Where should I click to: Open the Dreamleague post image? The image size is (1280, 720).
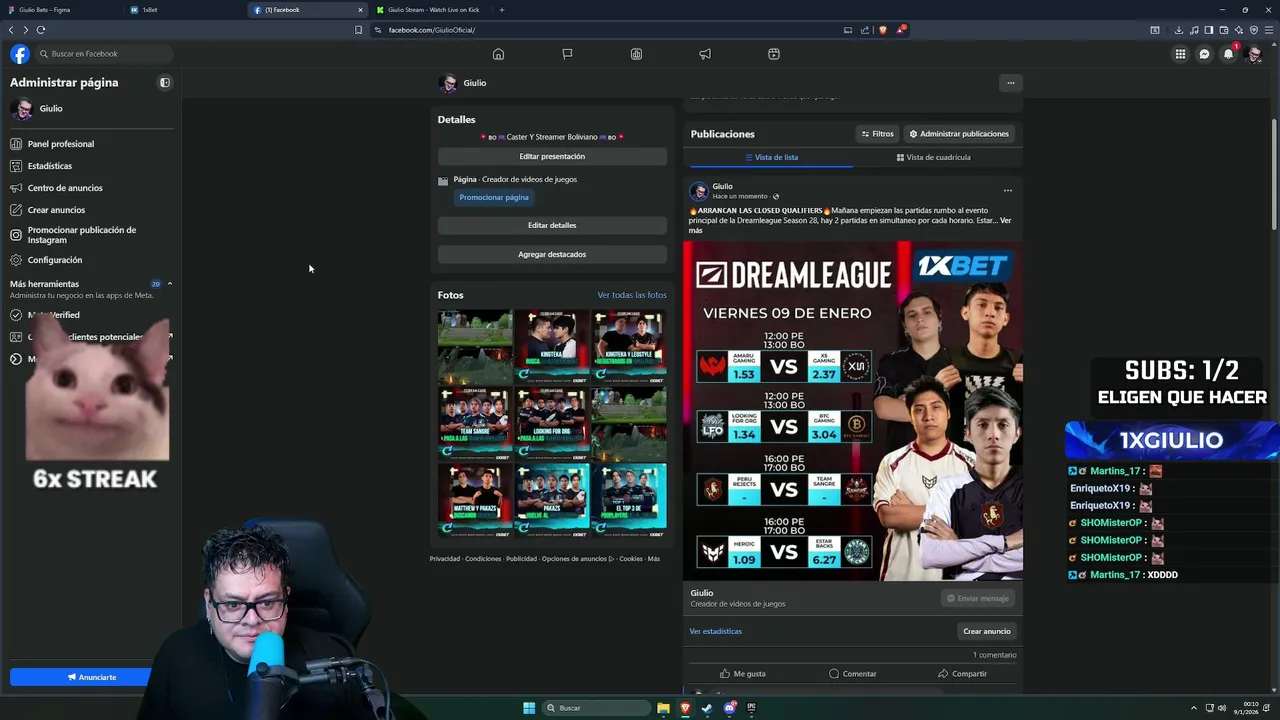[x=853, y=410]
